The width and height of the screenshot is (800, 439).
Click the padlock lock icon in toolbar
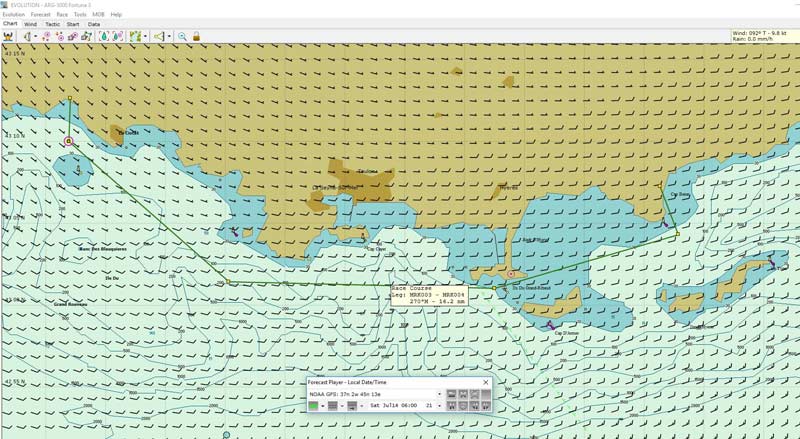click(196, 36)
